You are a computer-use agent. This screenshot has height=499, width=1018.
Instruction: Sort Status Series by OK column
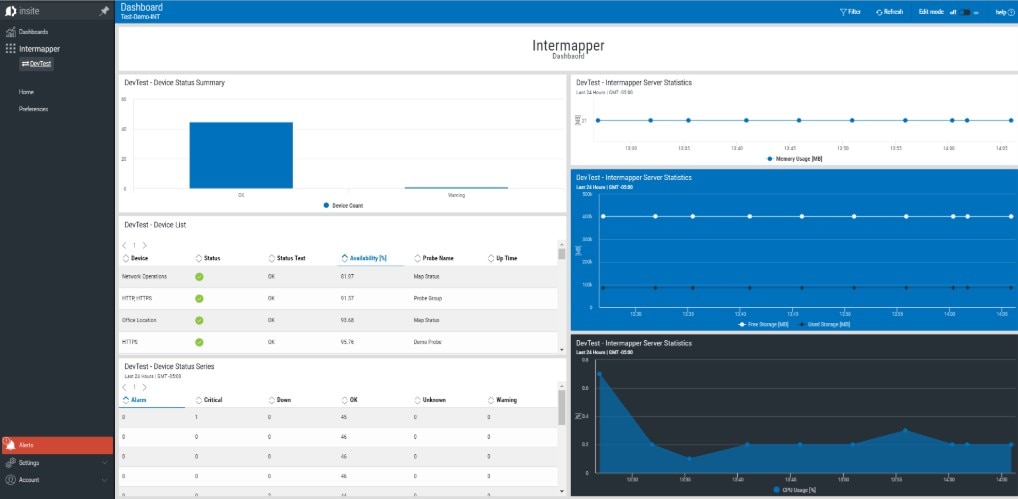click(349, 400)
